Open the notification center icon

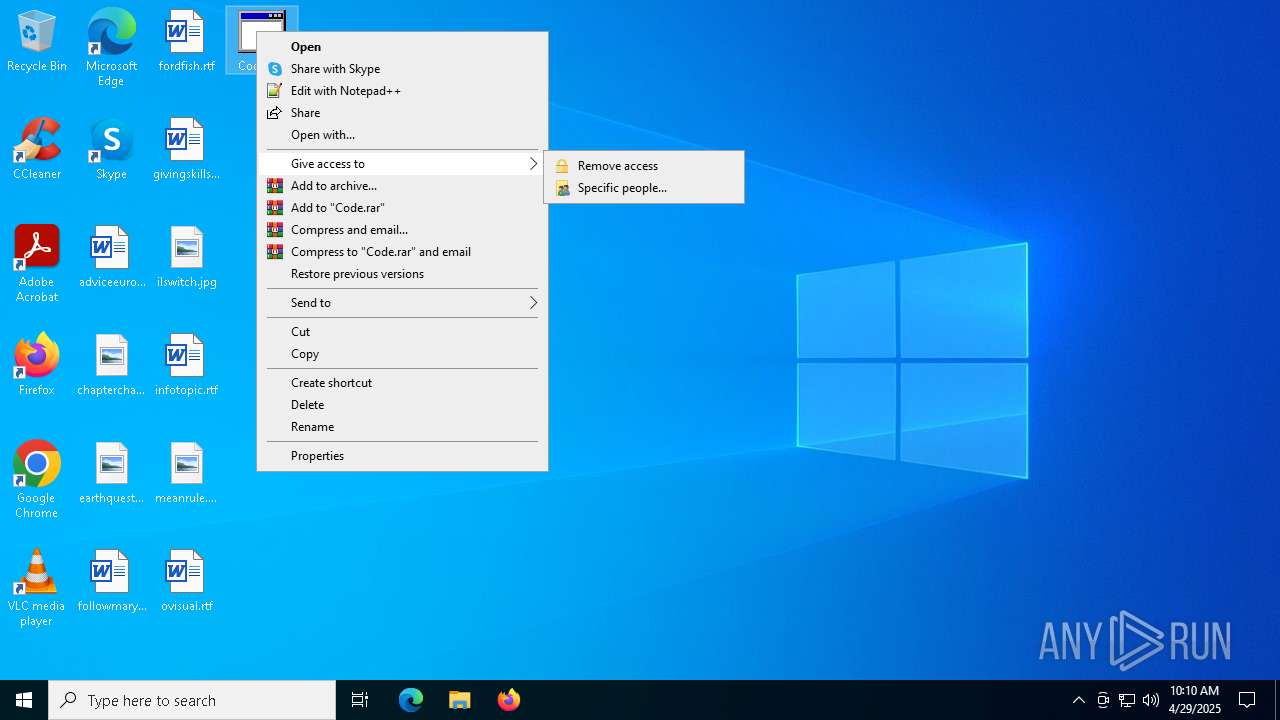click(1247, 700)
